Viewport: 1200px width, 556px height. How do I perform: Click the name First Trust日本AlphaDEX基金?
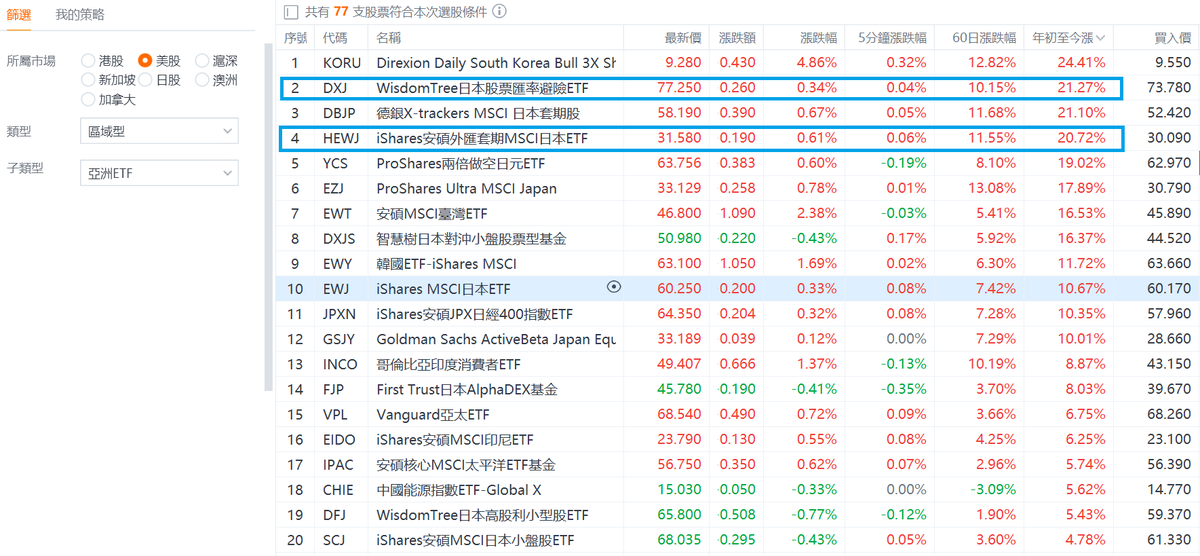[467, 389]
